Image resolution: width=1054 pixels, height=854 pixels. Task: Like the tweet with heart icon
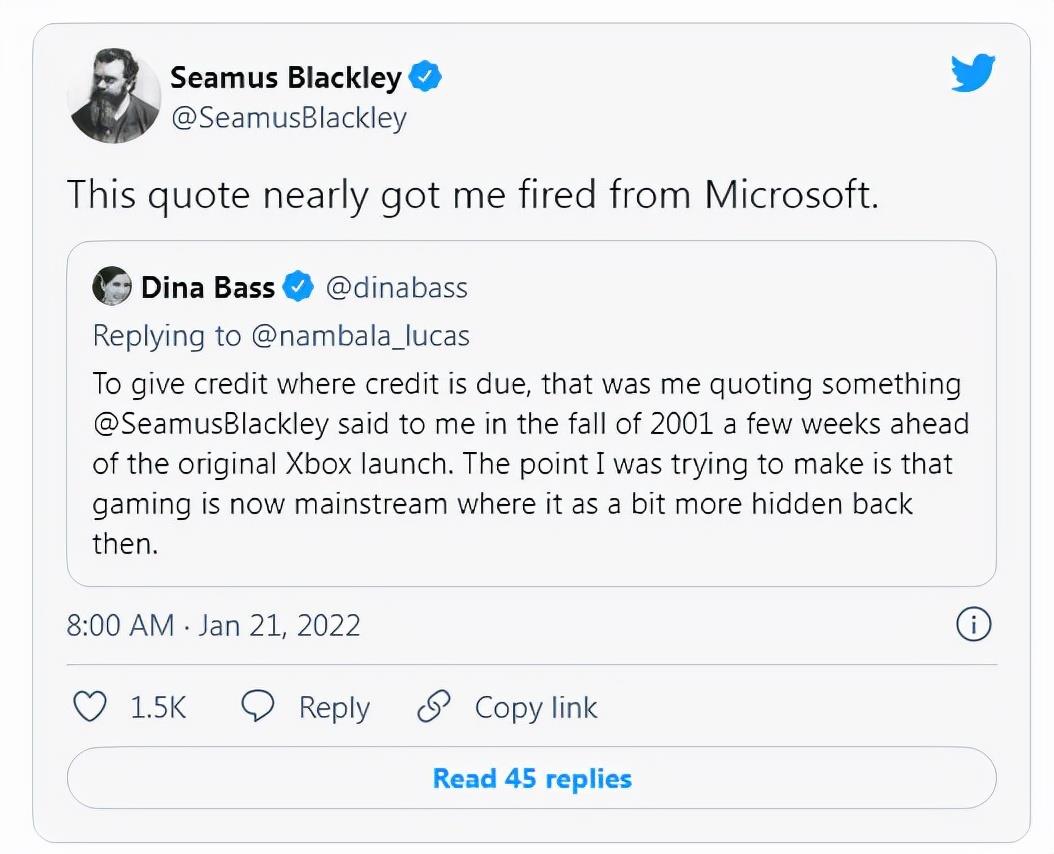pos(89,707)
